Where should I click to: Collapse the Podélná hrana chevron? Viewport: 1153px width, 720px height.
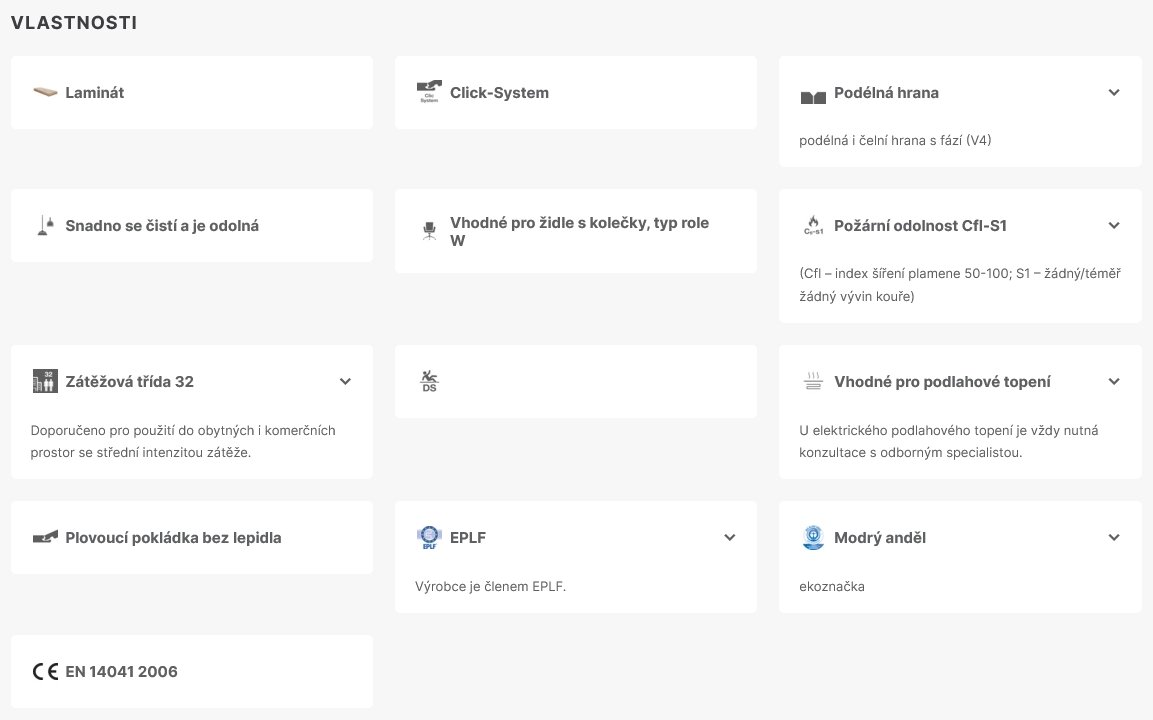(x=1114, y=93)
